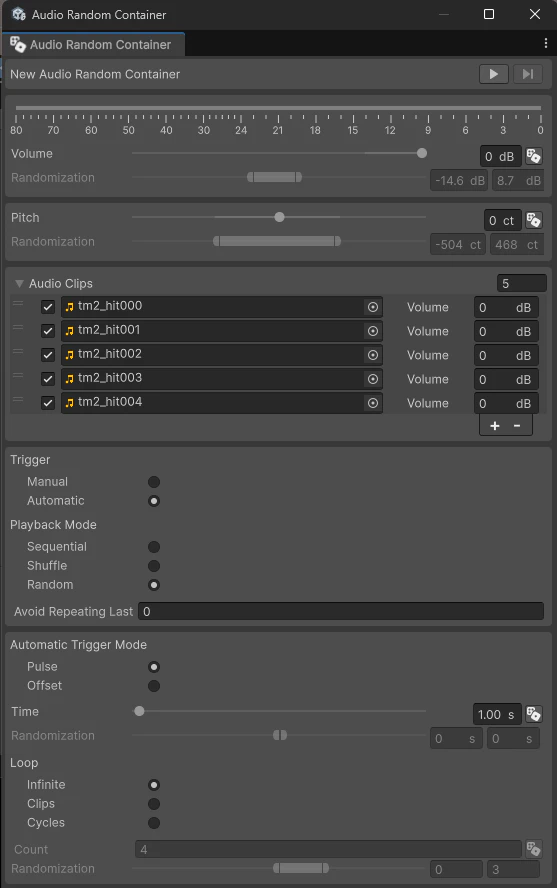
Task: Click the window title bar app icon
Action: point(19,14)
